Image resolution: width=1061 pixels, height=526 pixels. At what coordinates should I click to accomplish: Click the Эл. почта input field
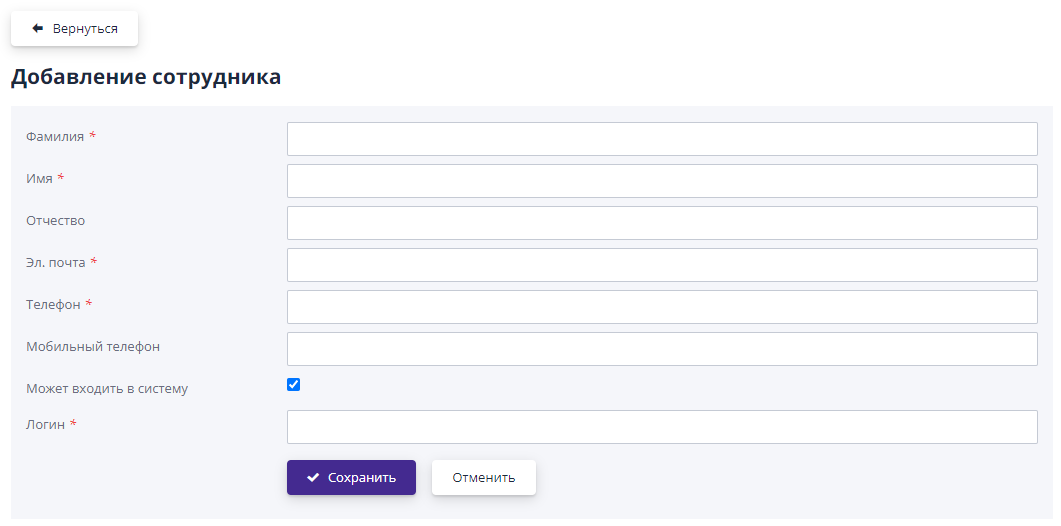pos(661,265)
